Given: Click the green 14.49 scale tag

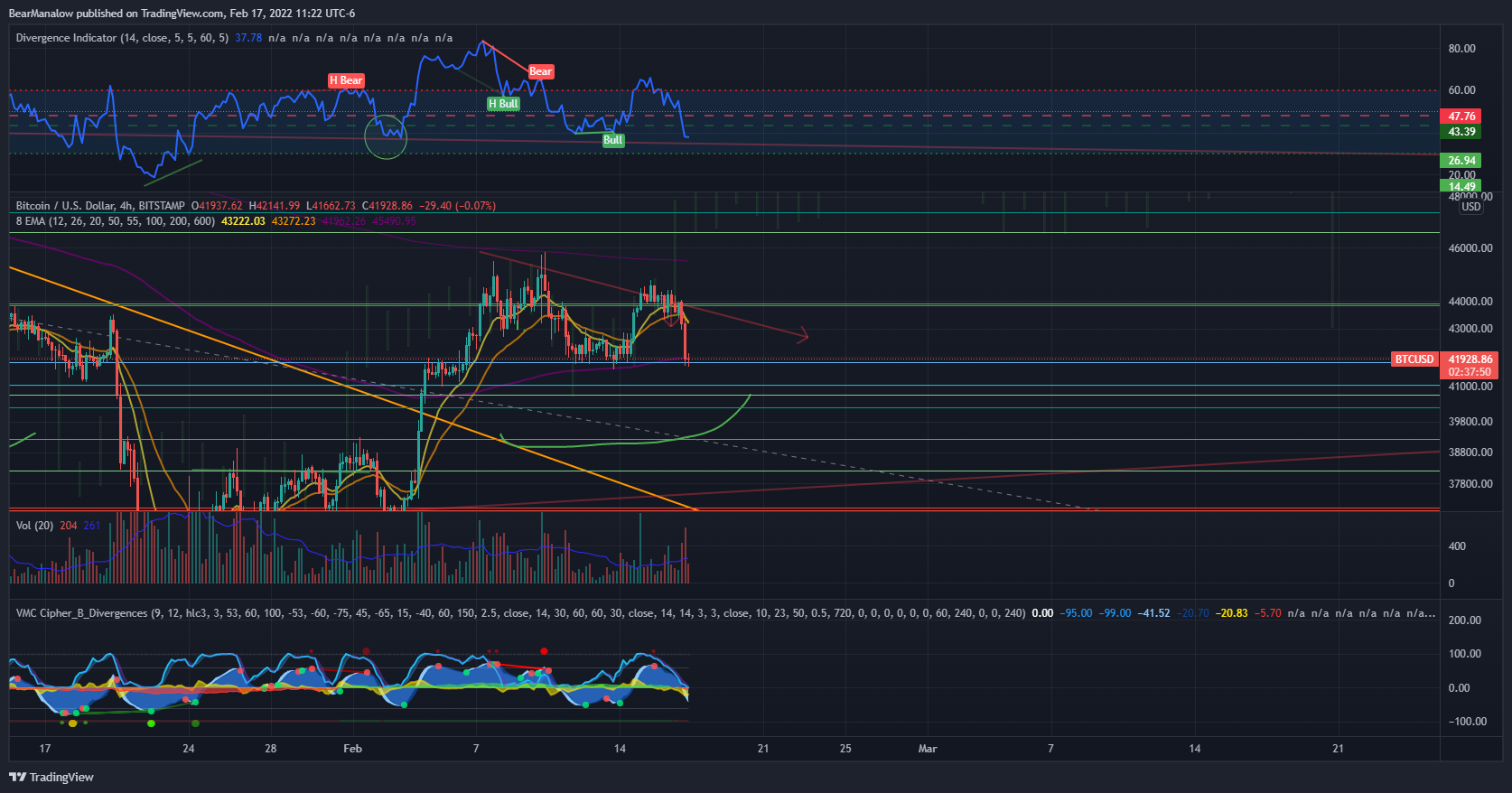Looking at the screenshot, I should click(1461, 187).
